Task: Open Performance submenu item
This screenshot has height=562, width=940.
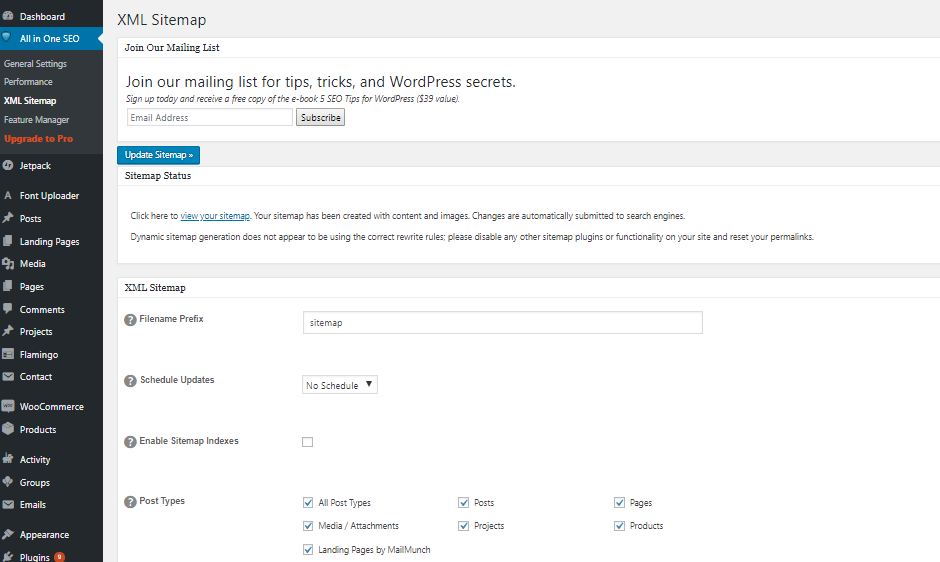Action: pos(28,82)
